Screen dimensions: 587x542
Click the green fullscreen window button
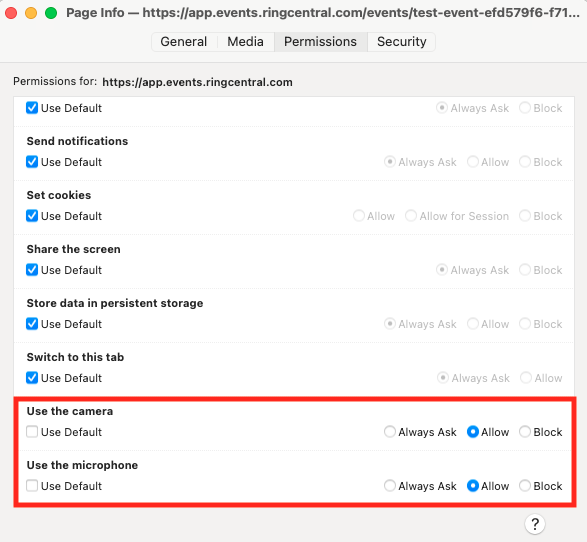(x=51, y=13)
